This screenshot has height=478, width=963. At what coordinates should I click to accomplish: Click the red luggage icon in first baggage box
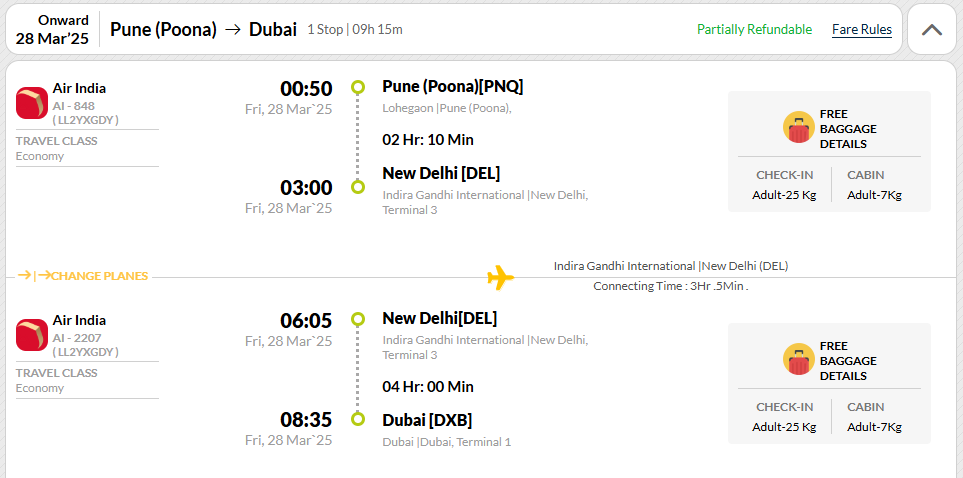(x=798, y=127)
